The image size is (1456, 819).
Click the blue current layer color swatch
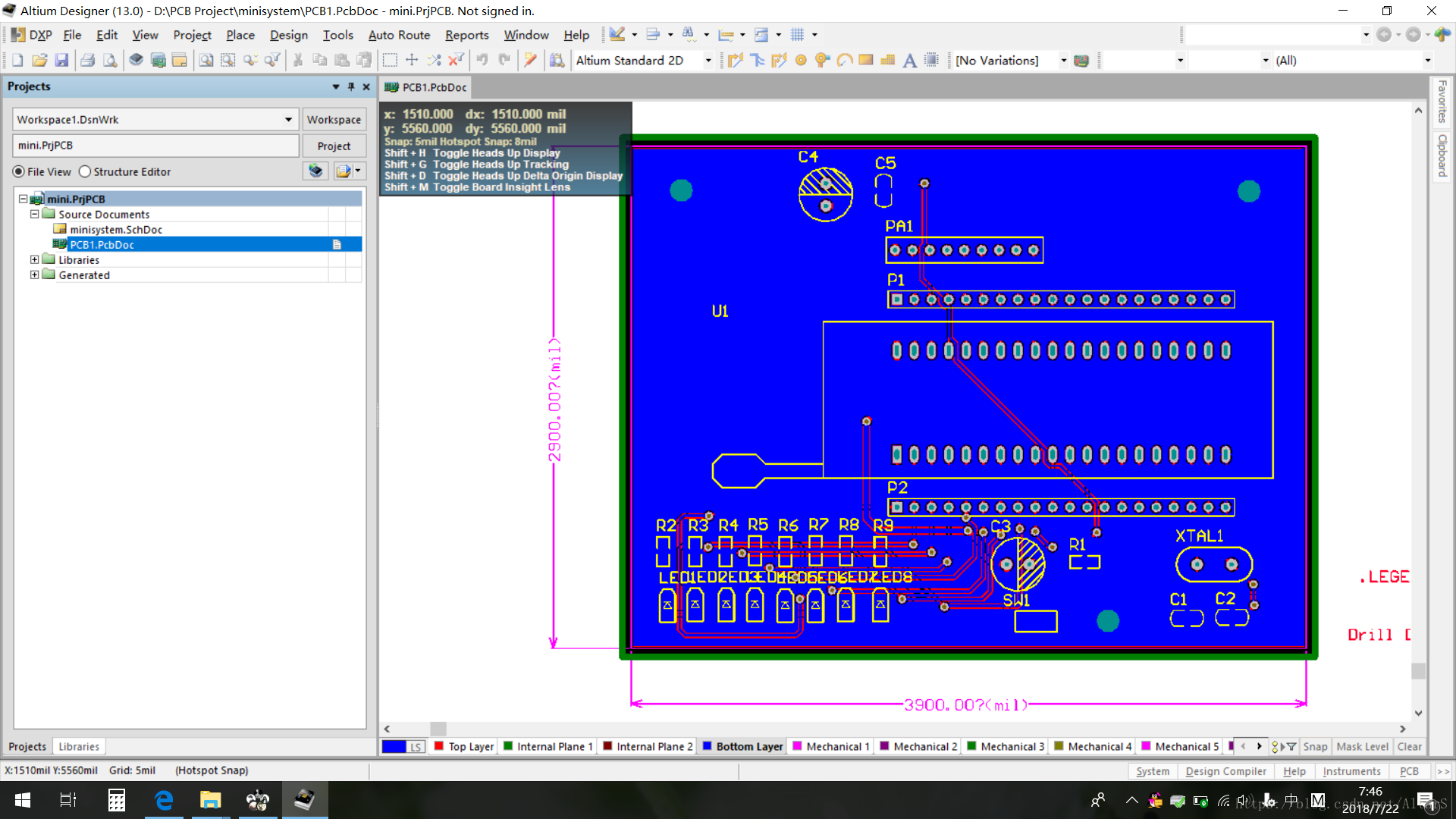pyautogui.click(x=394, y=747)
